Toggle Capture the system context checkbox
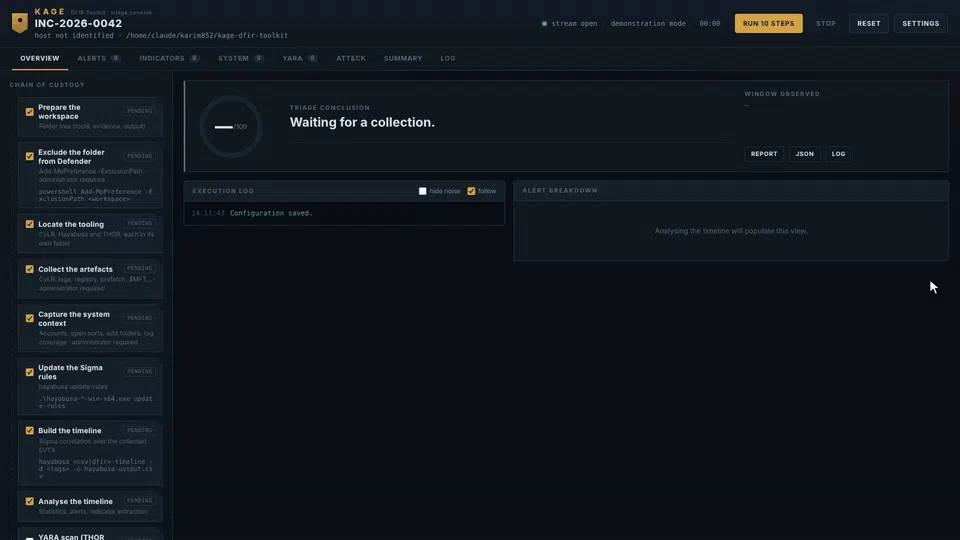The height and width of the screenshot is (540, 960). 29,318
